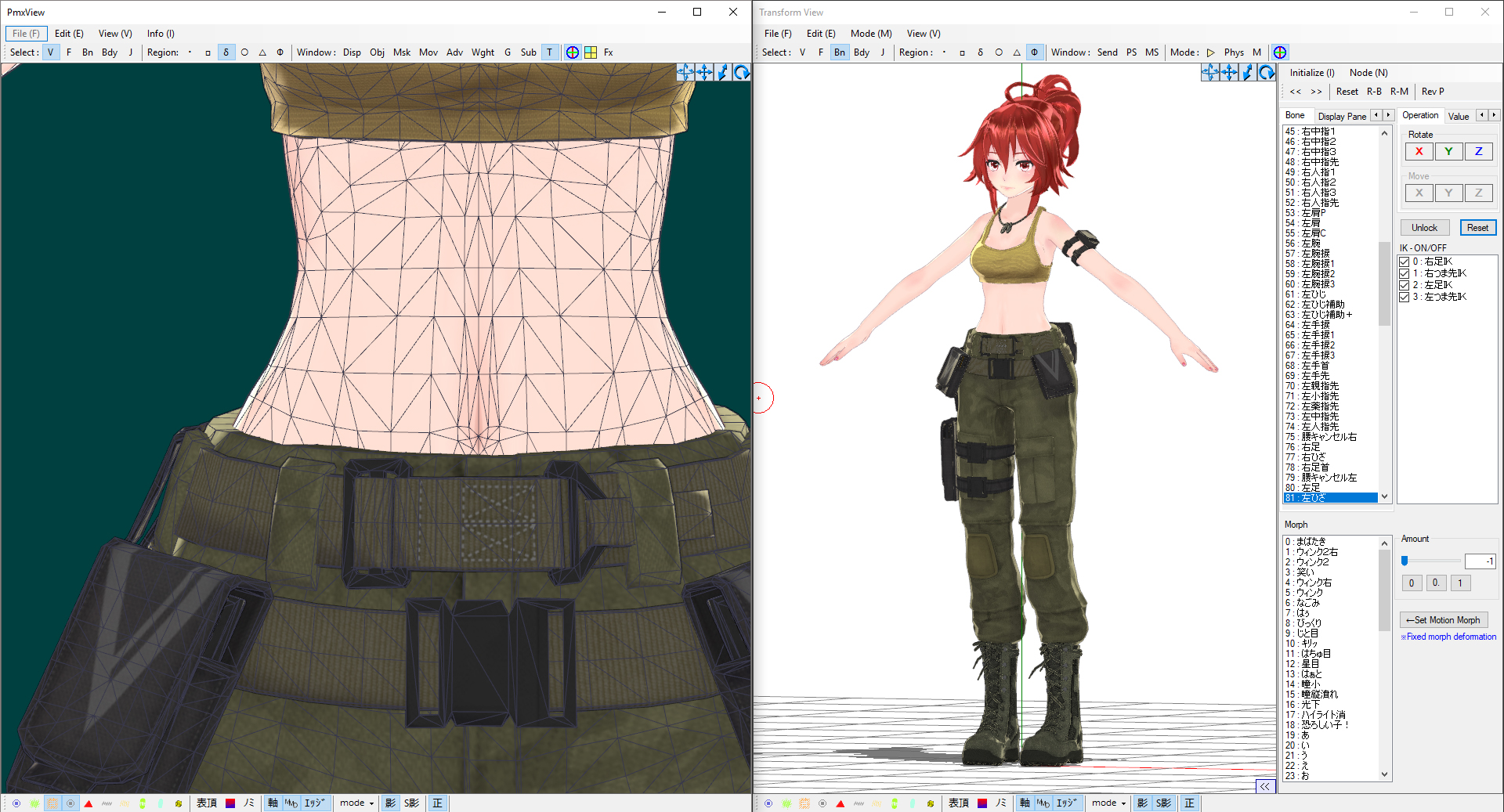
Task: Click the gray target circle icon in Transform View status bar
Action: click(822, 803)
